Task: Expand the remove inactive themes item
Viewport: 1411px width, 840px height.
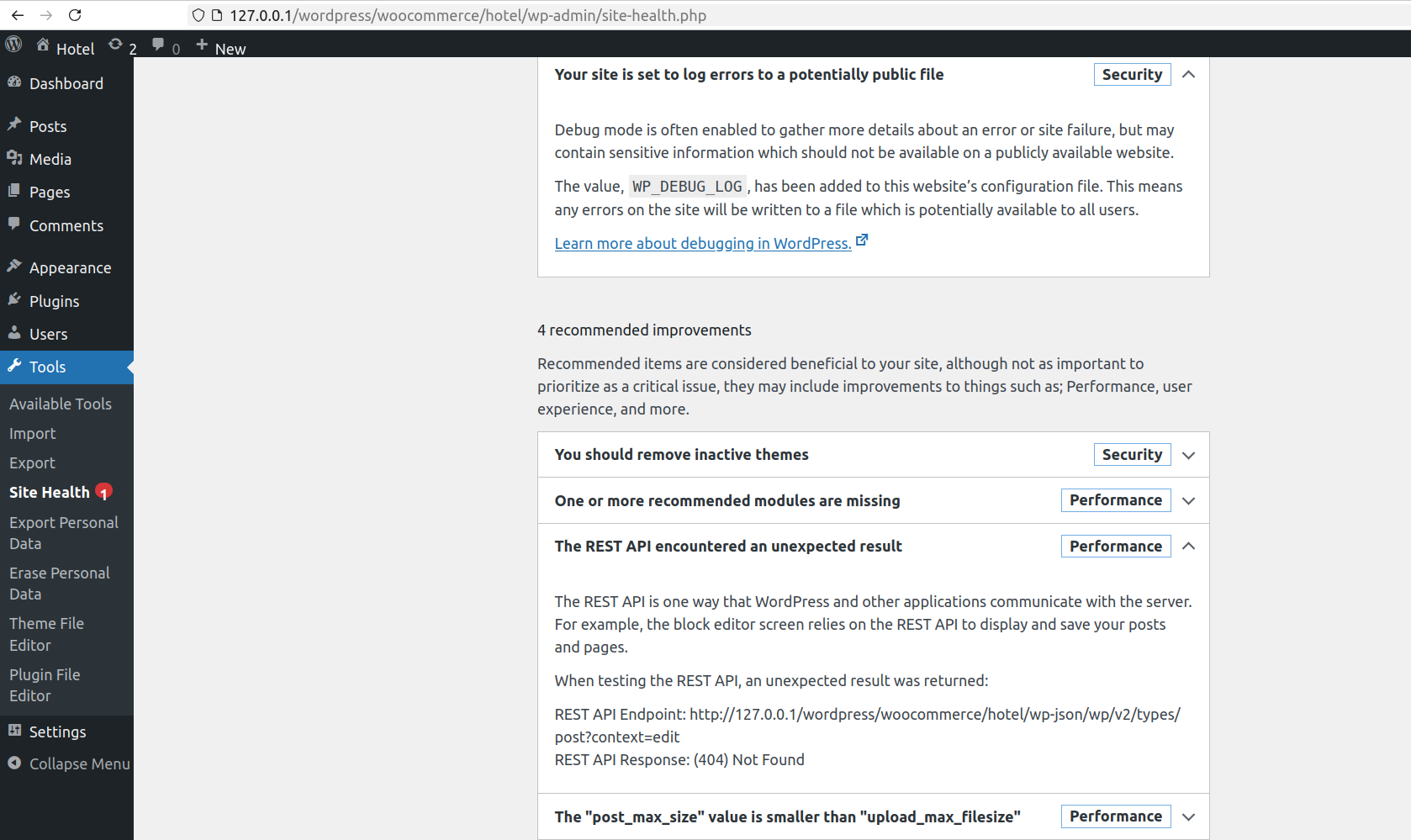Action: pos(1188,455)
